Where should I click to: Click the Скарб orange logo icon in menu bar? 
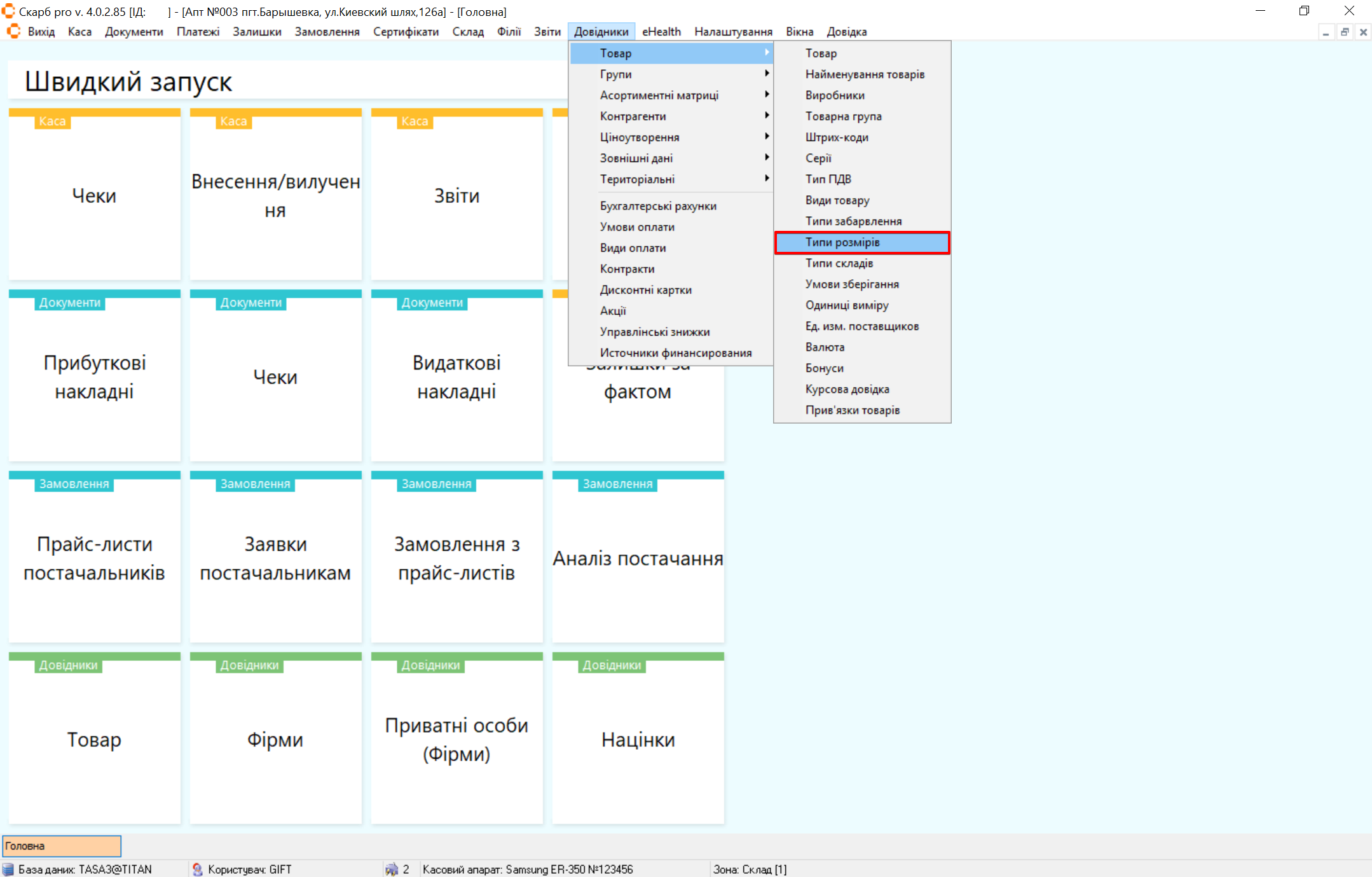13,31
